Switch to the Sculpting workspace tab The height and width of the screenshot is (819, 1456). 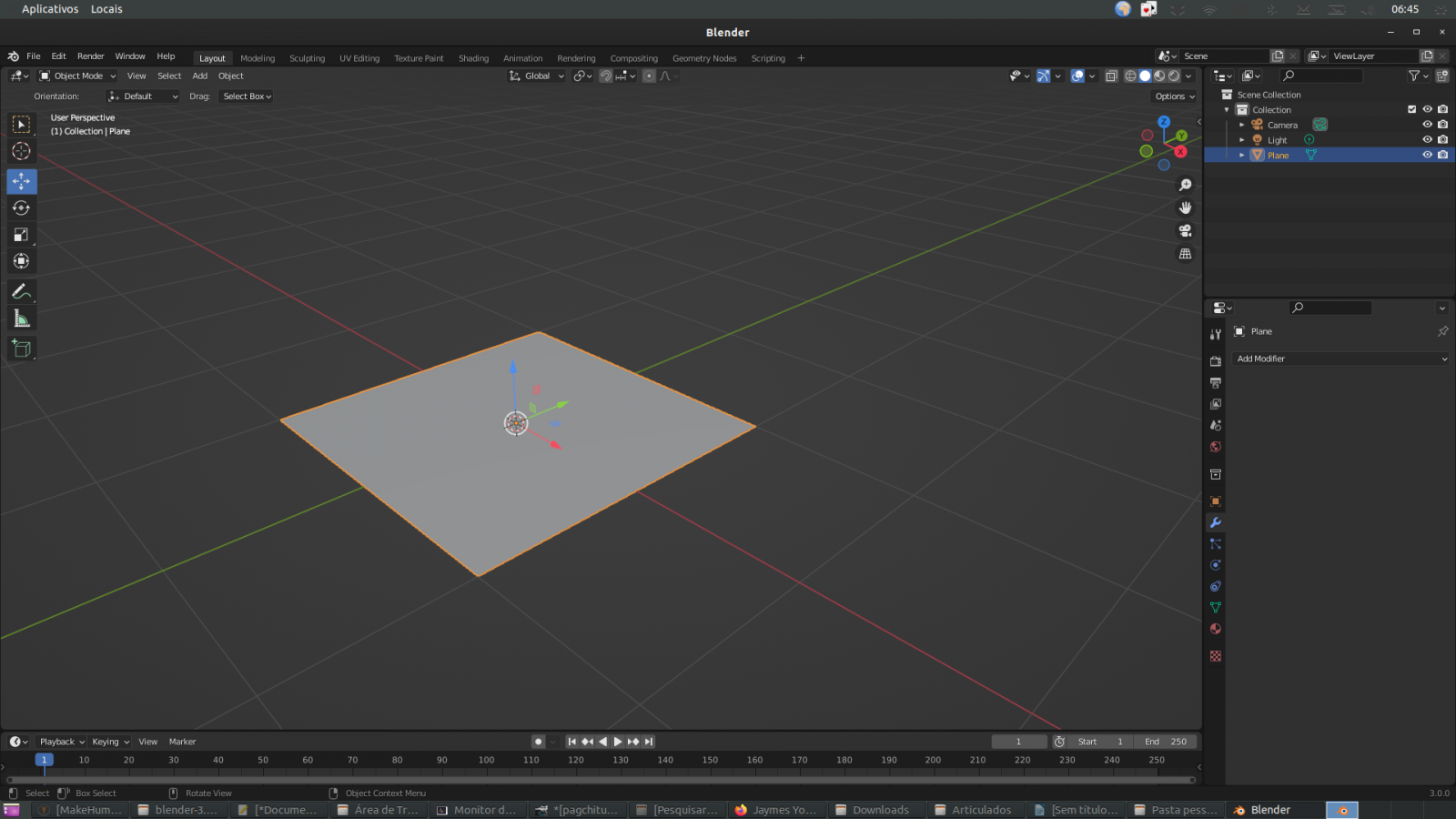307,58
